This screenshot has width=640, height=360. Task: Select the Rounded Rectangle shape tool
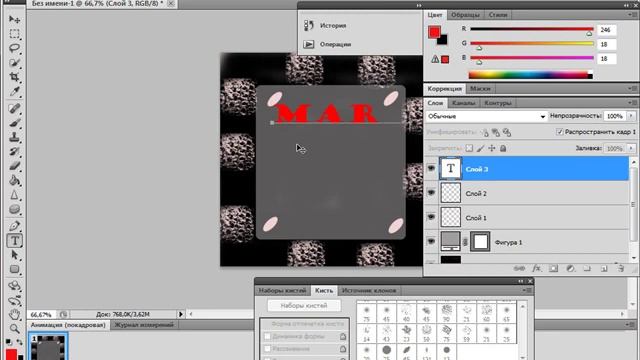[14, 269]
